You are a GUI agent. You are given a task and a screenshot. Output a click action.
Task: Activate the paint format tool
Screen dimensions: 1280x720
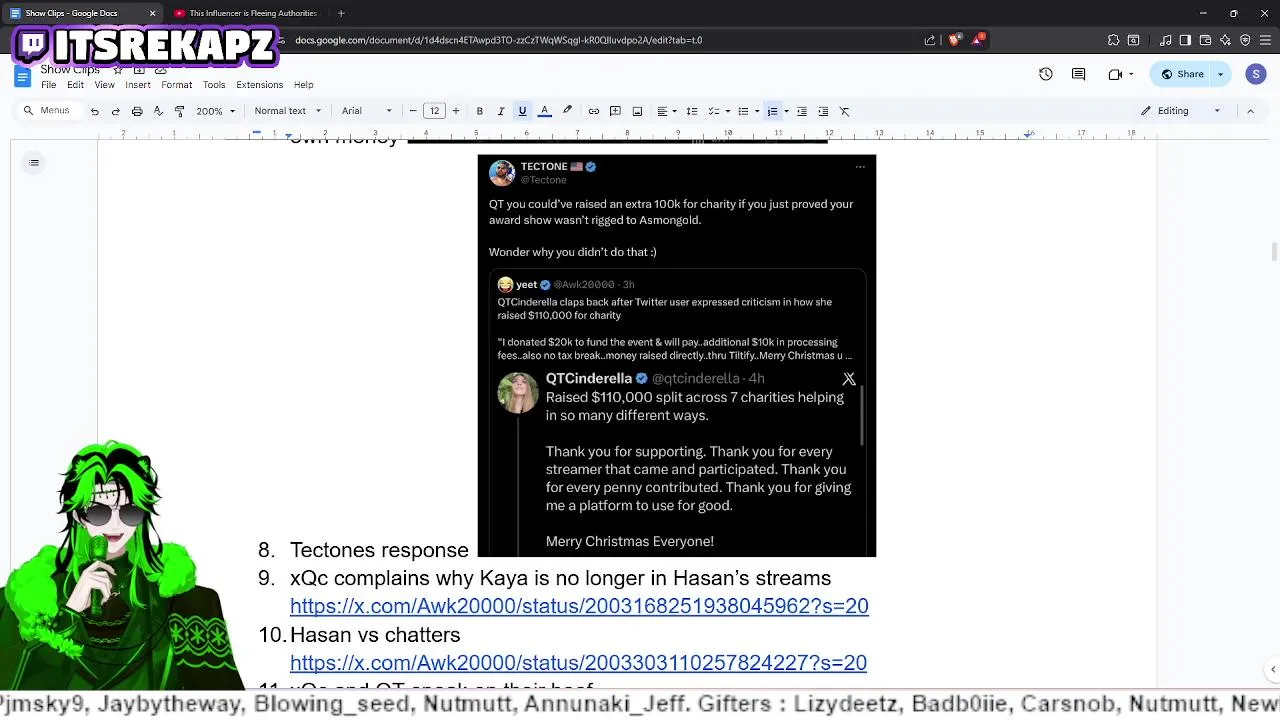179,111
